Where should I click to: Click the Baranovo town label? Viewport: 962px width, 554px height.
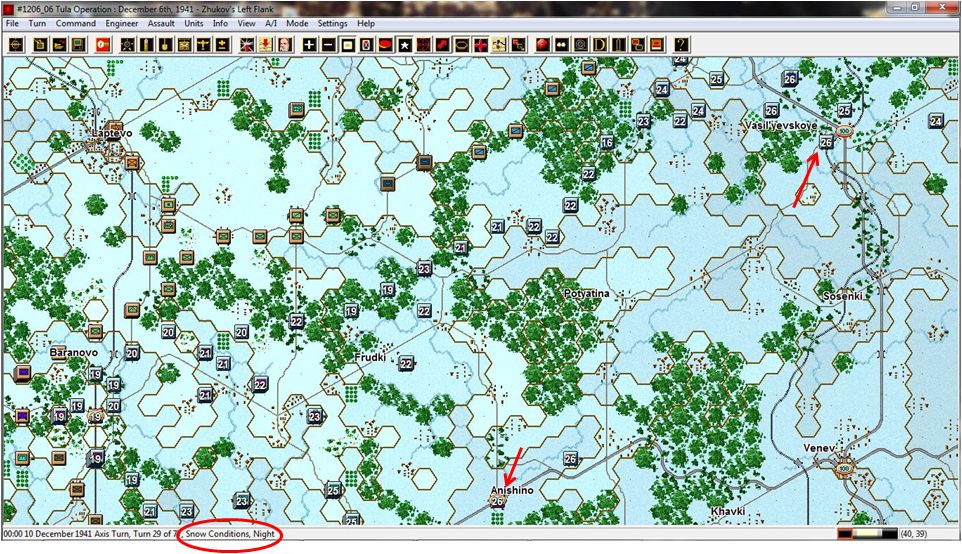(x=74, y=353)
